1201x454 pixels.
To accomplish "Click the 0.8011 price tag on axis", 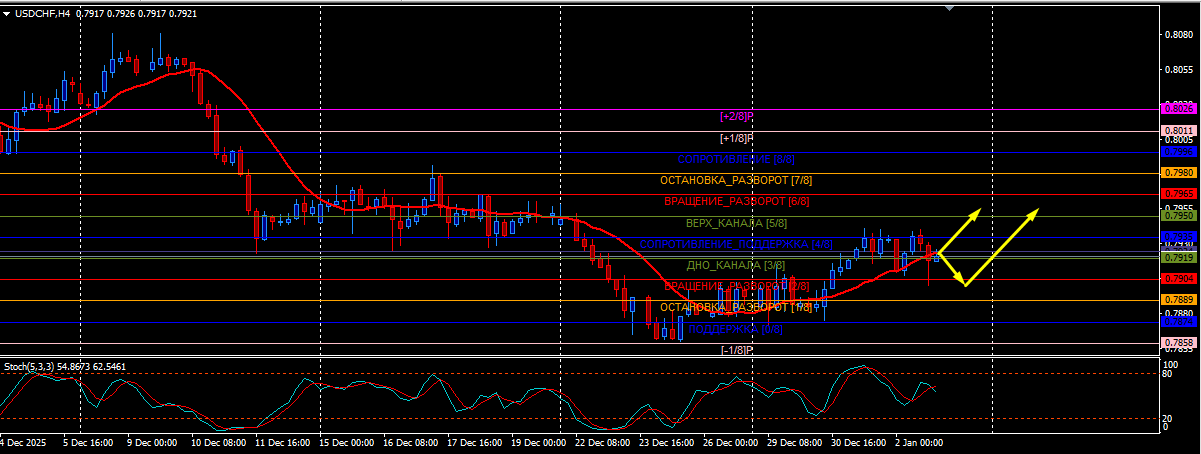I will 1179,130.
